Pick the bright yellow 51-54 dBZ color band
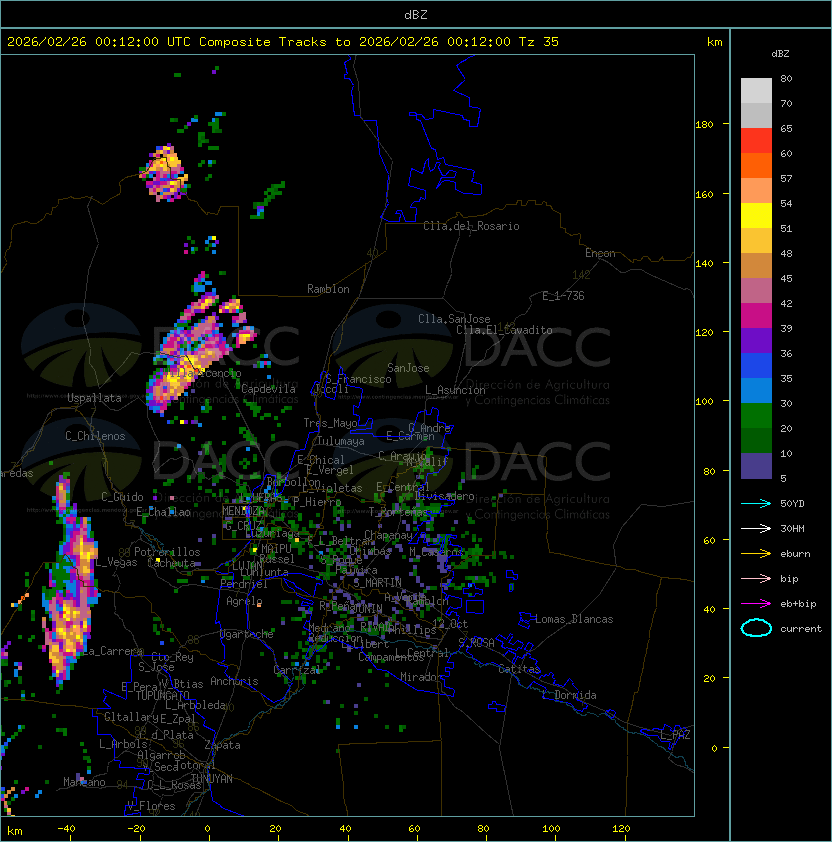832x842 pixels. 756,216
